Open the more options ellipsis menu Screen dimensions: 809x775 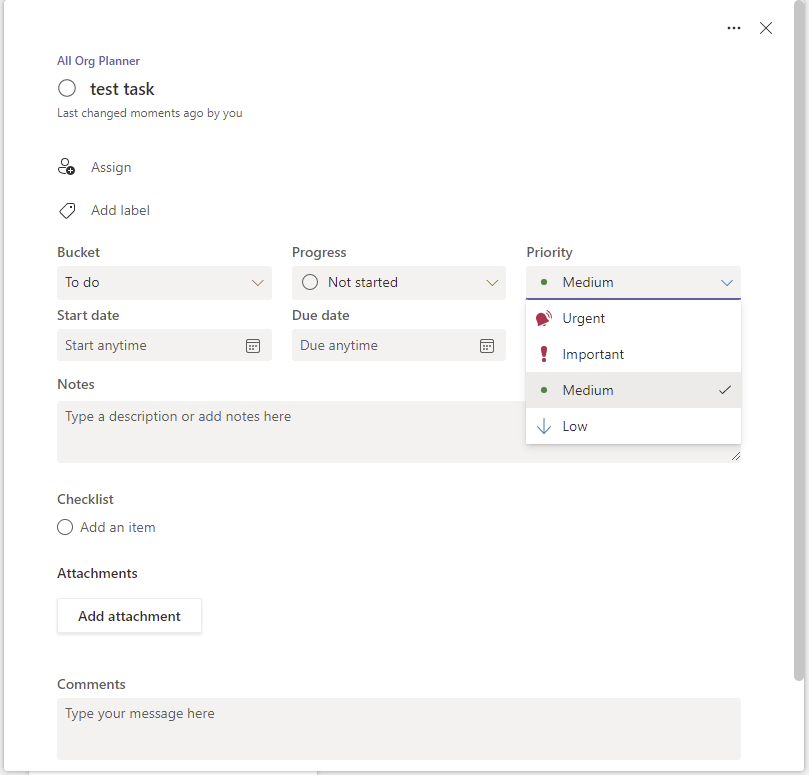734,28
